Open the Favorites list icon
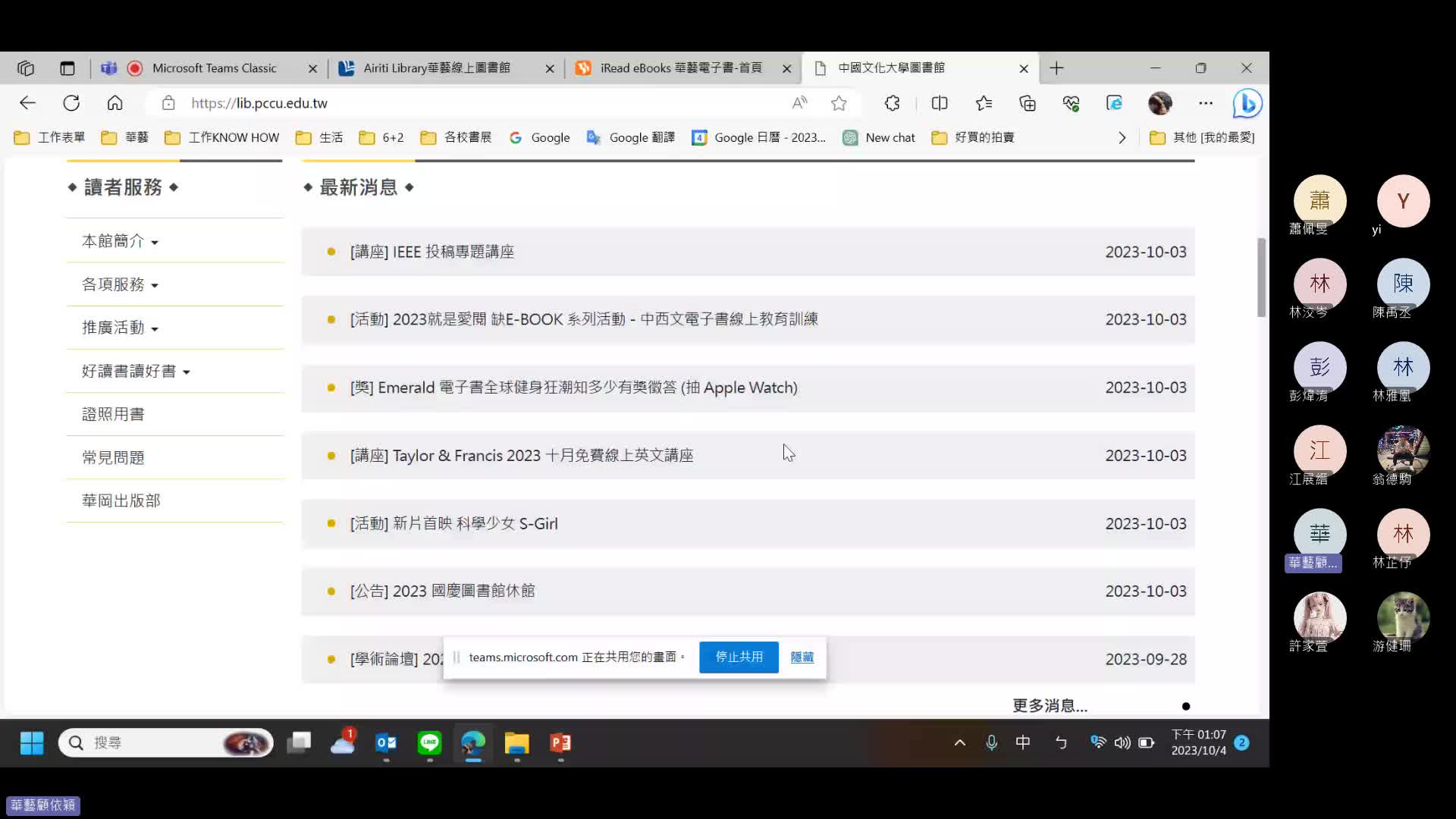Screen dimensions: 1456x819 point(984,103)
